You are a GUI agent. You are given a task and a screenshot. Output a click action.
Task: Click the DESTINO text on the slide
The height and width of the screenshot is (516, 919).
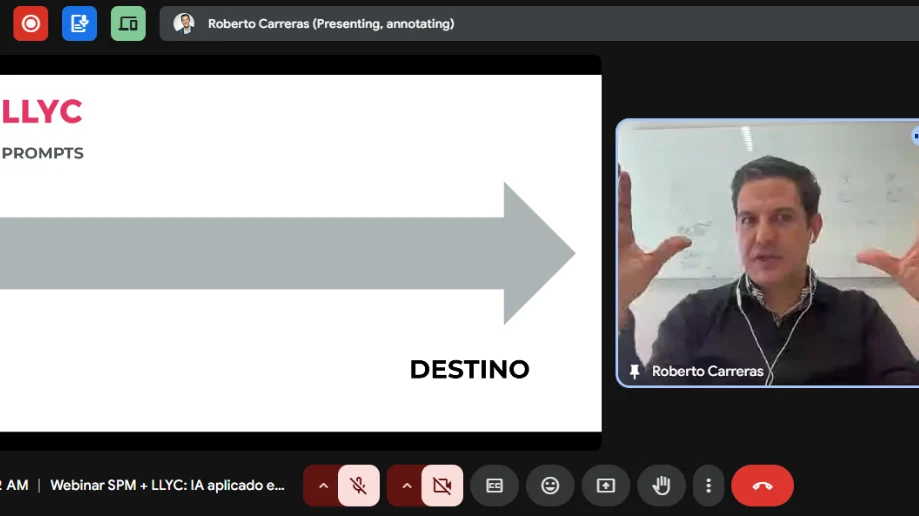click(469, 369)
